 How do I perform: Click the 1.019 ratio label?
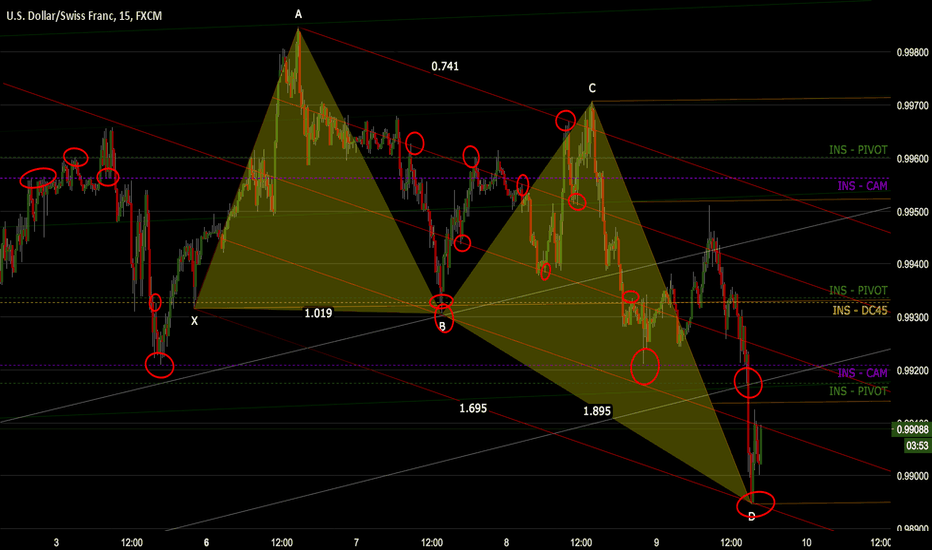(x=319, y=313)
